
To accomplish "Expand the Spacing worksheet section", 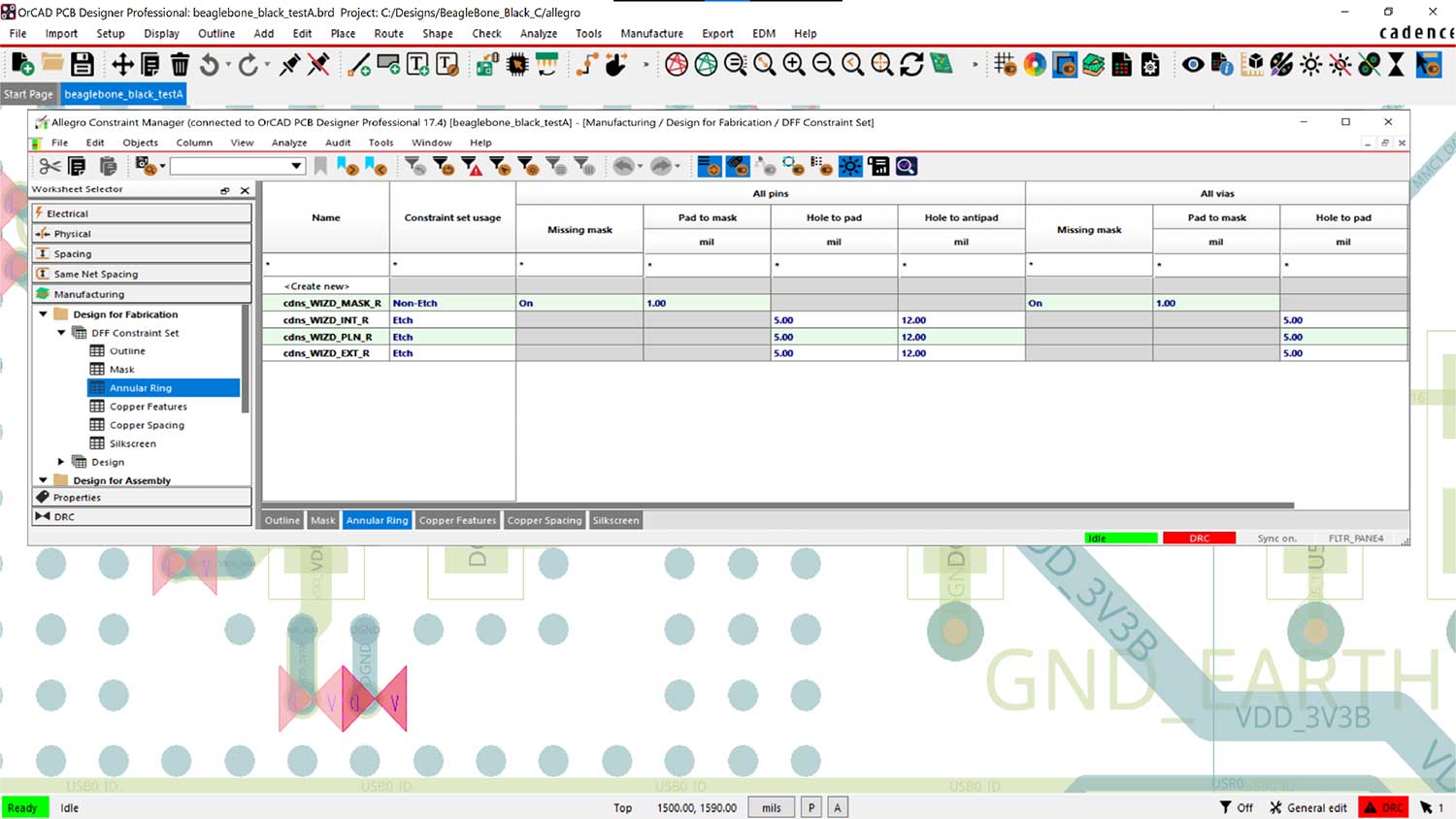I will pyautogui.click(x=142, y=254).
